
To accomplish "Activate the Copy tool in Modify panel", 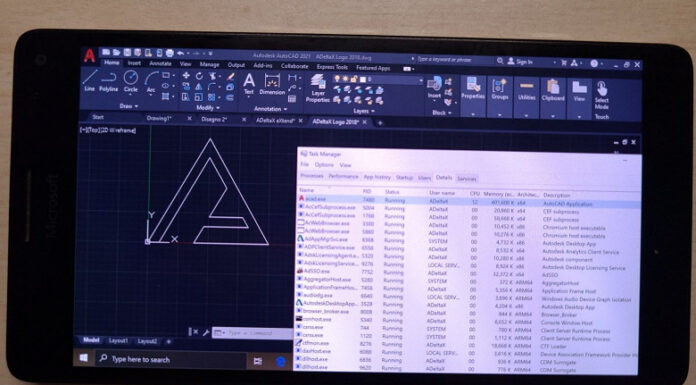I will (186, 87).
